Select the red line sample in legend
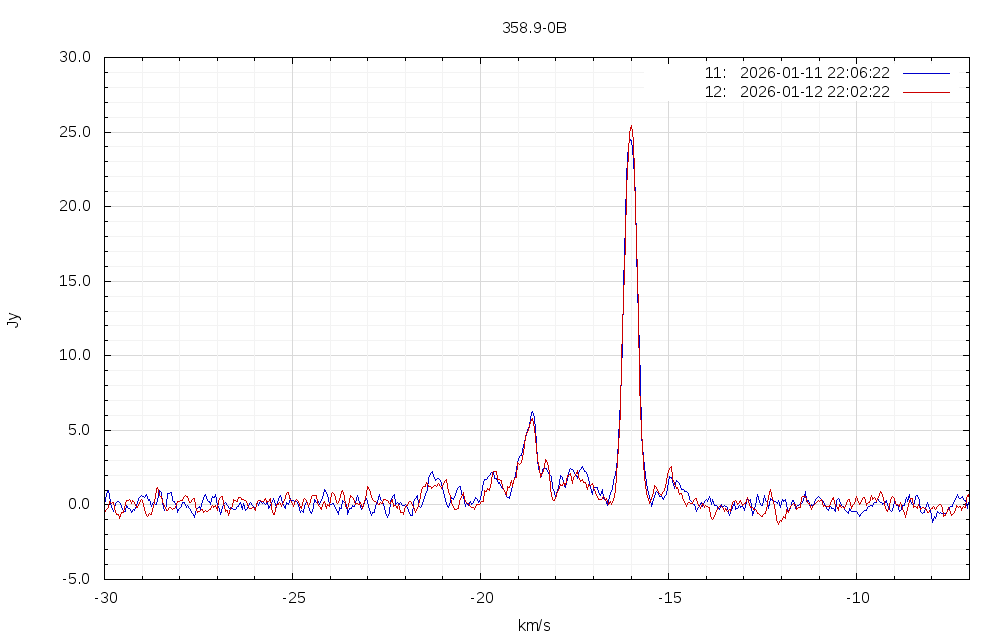This screenshot has width=1000, height=640. [926, 92]
